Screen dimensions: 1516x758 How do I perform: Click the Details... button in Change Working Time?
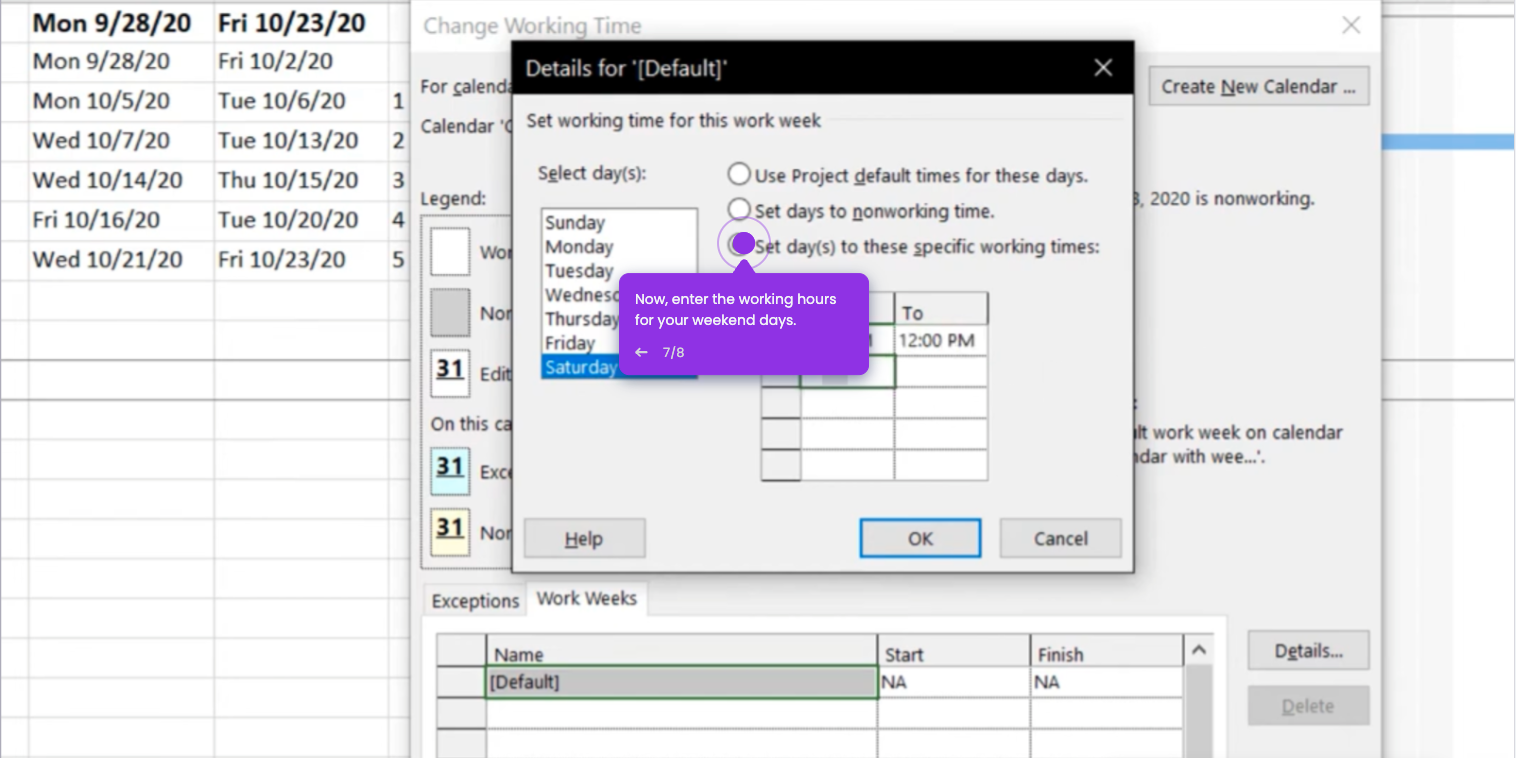1308,651
